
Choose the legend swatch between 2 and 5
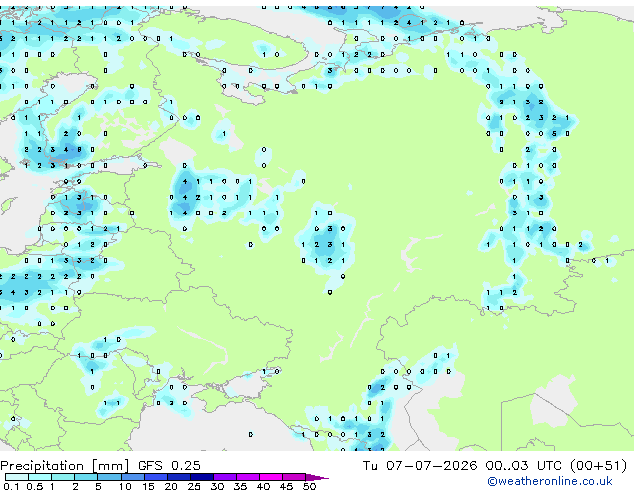86,477
